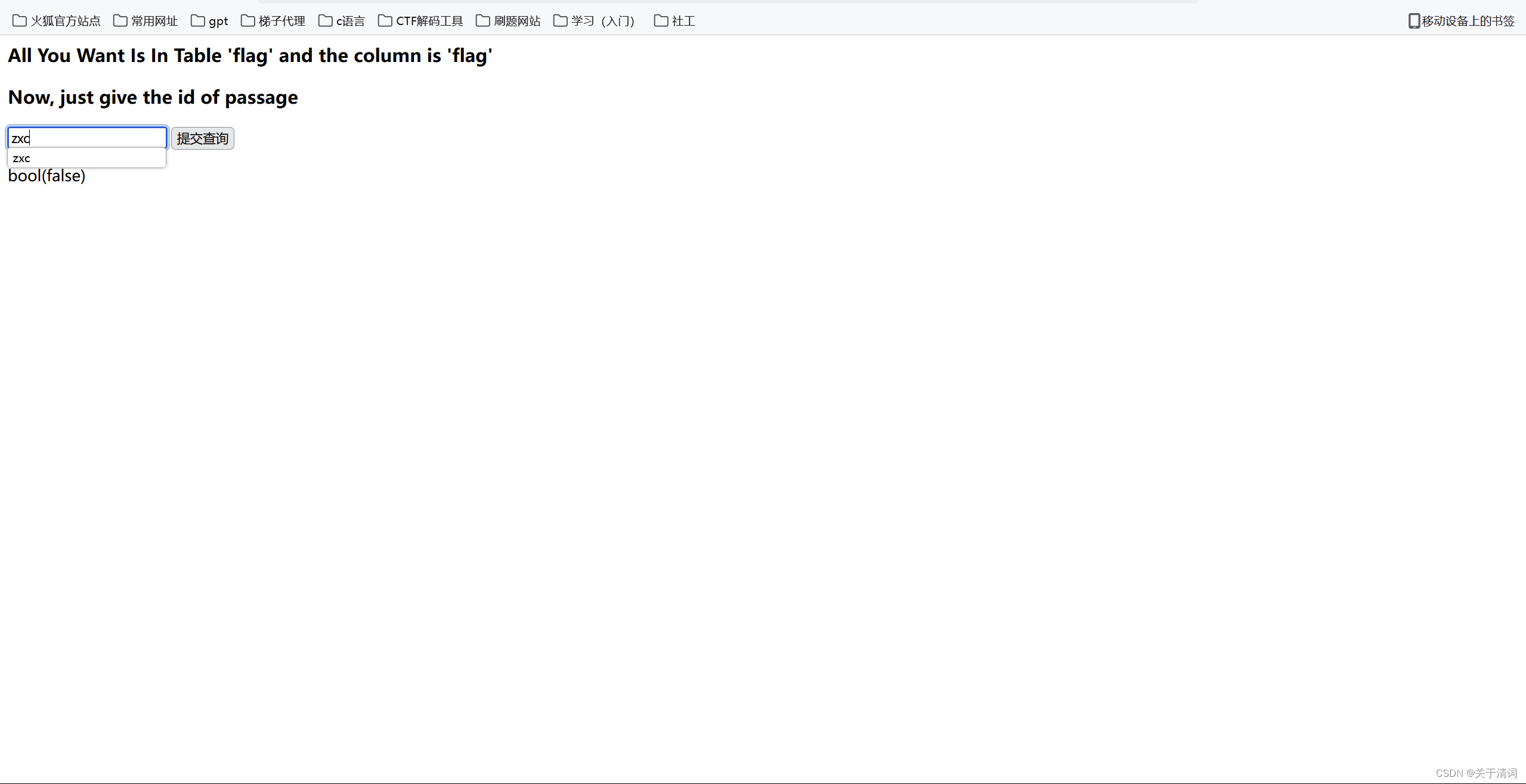Click the 火狐官方站点 folder label text
The image size is (1526, 784).
coord(66,21)
